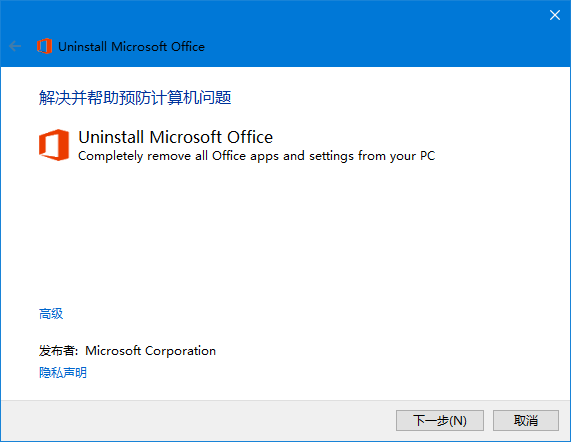The width and height of the screenshot is (571, 442).
Task: Open the 高级 advanced options link
Action: (51, 313)
